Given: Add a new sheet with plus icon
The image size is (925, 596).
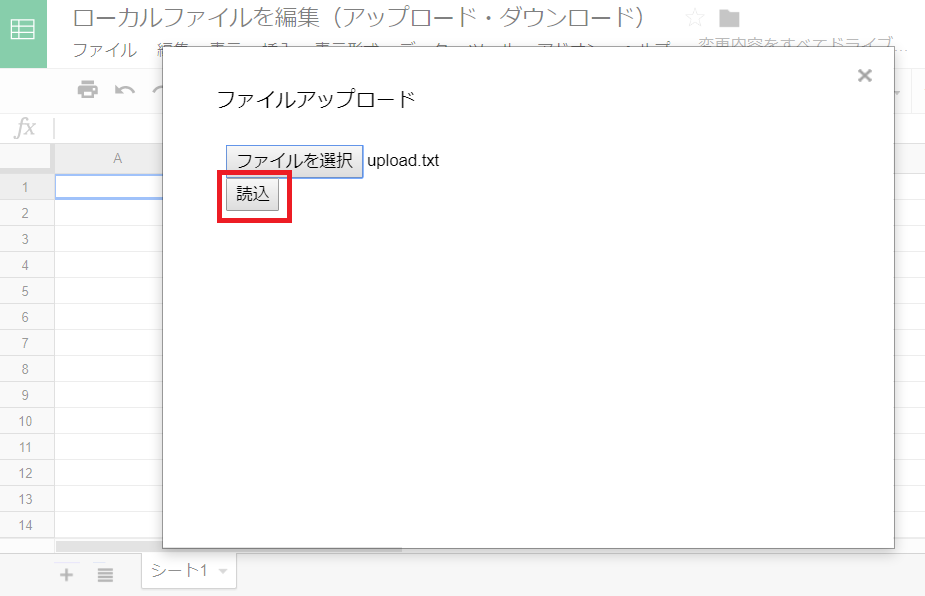Looking at the screenshot, I should (x=67, y=574).
